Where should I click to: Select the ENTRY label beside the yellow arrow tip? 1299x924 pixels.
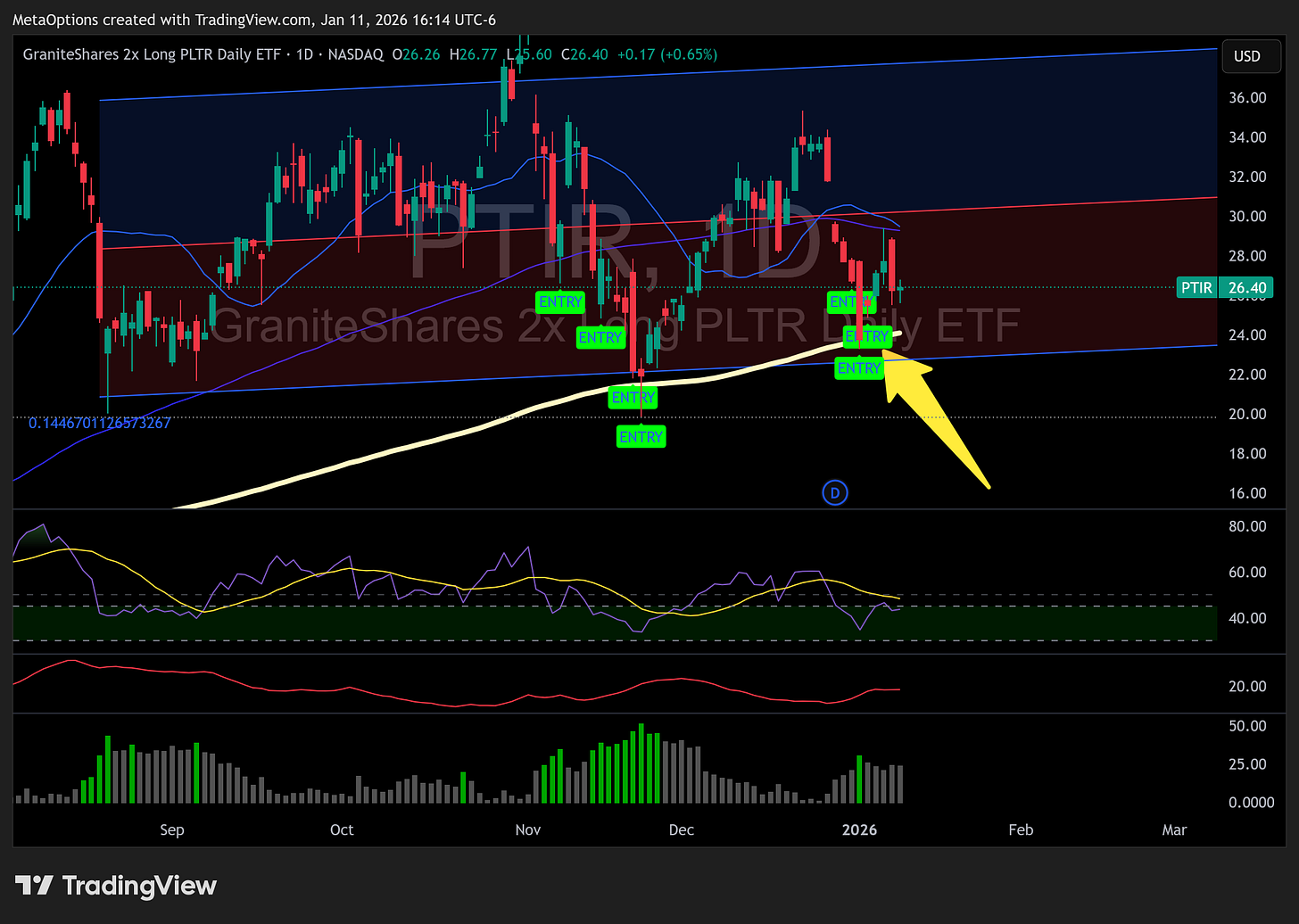(867, 336)
